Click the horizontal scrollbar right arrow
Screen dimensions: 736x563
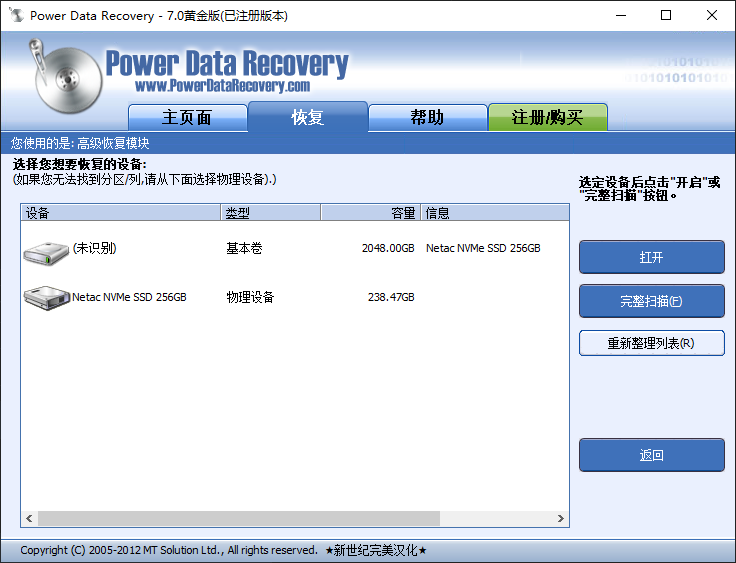click(560, 518)
